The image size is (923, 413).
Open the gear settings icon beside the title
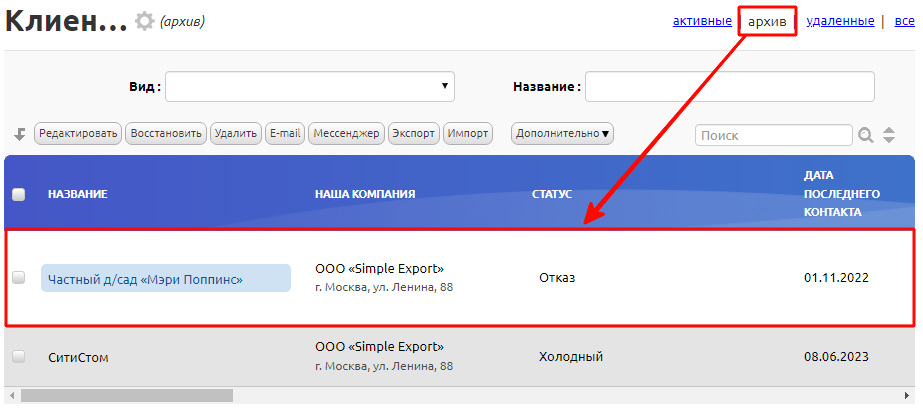[144, 22]
